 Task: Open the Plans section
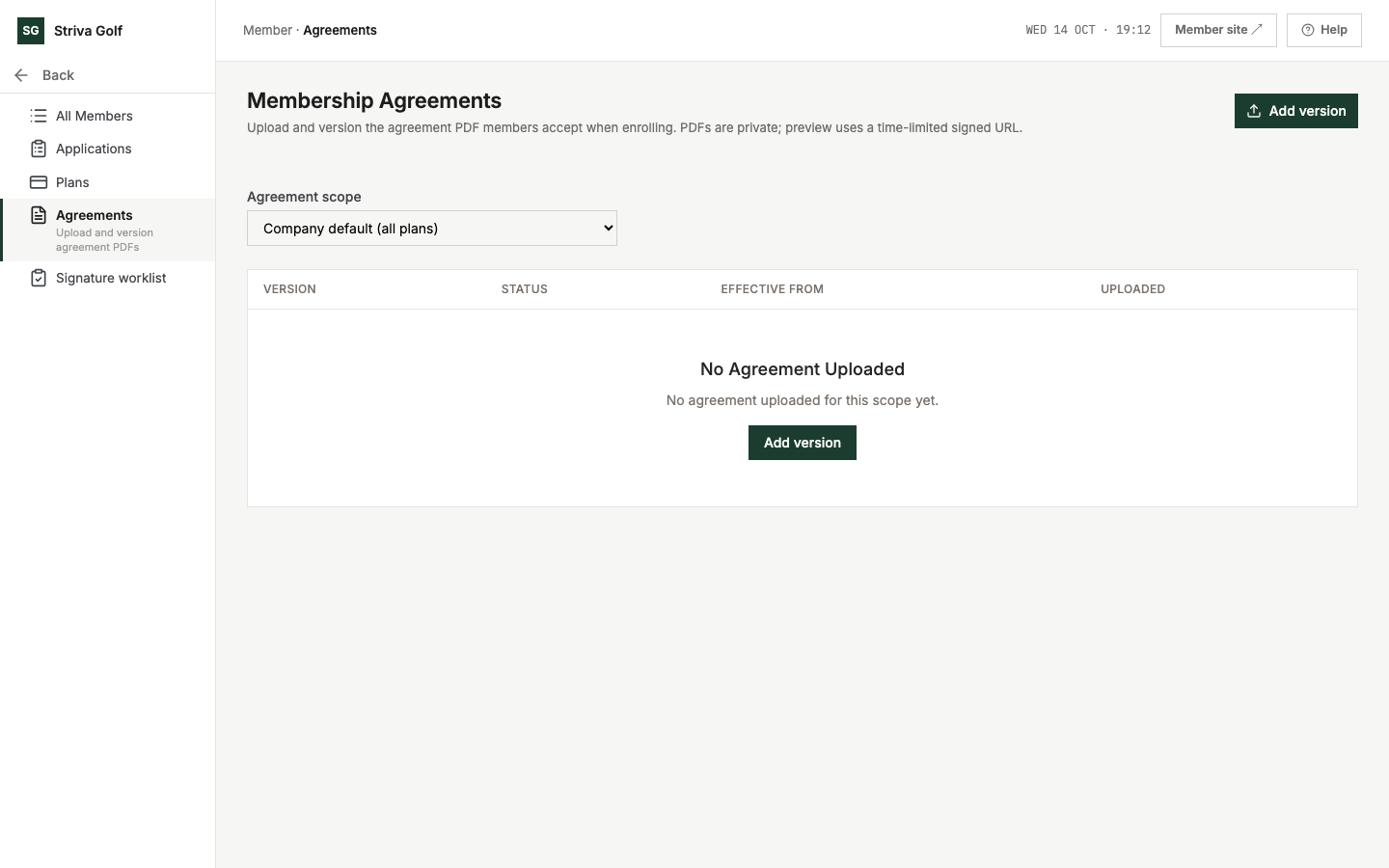tap(108, 182)
